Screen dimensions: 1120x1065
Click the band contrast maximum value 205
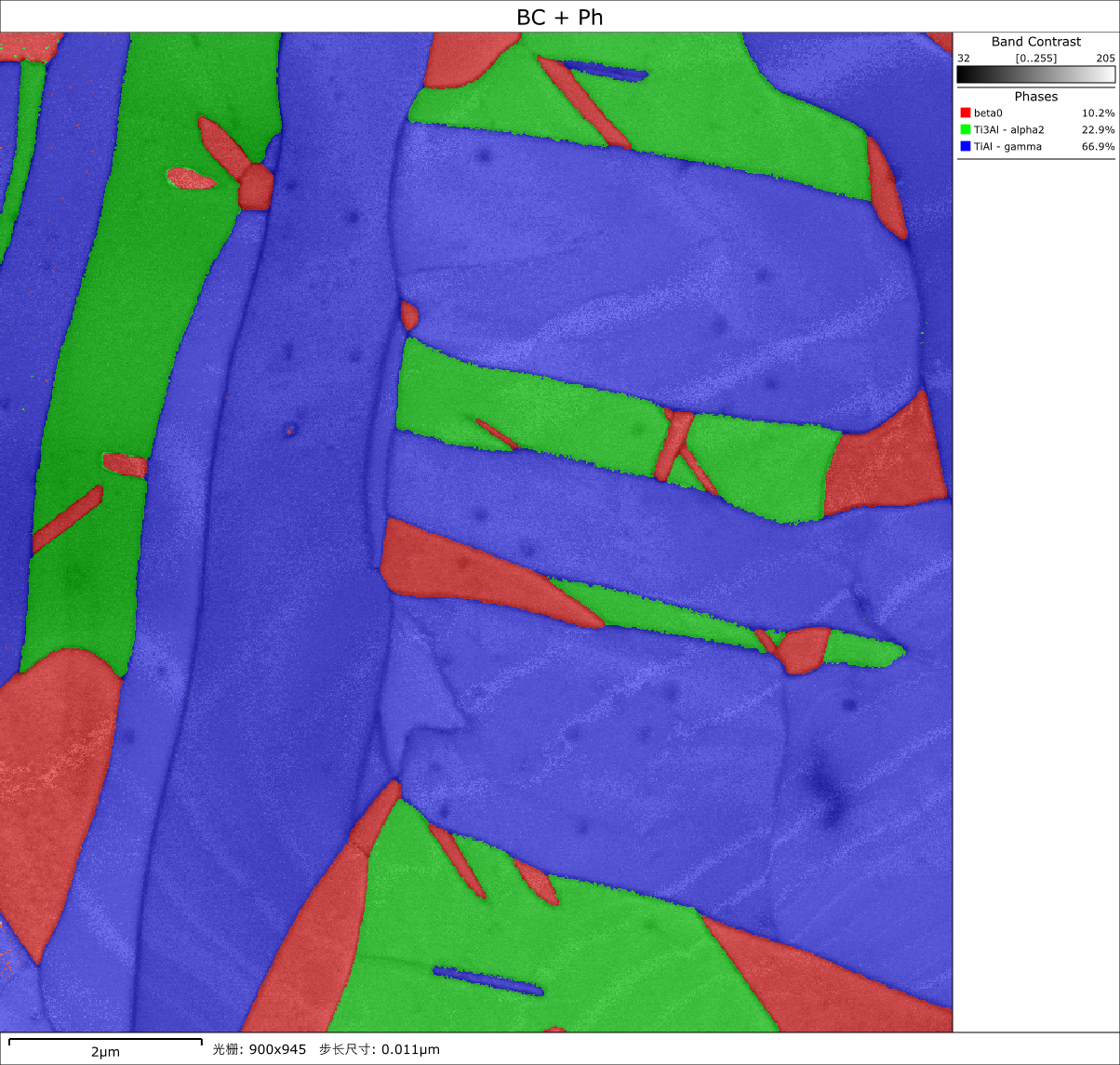tap(1104, 58)
